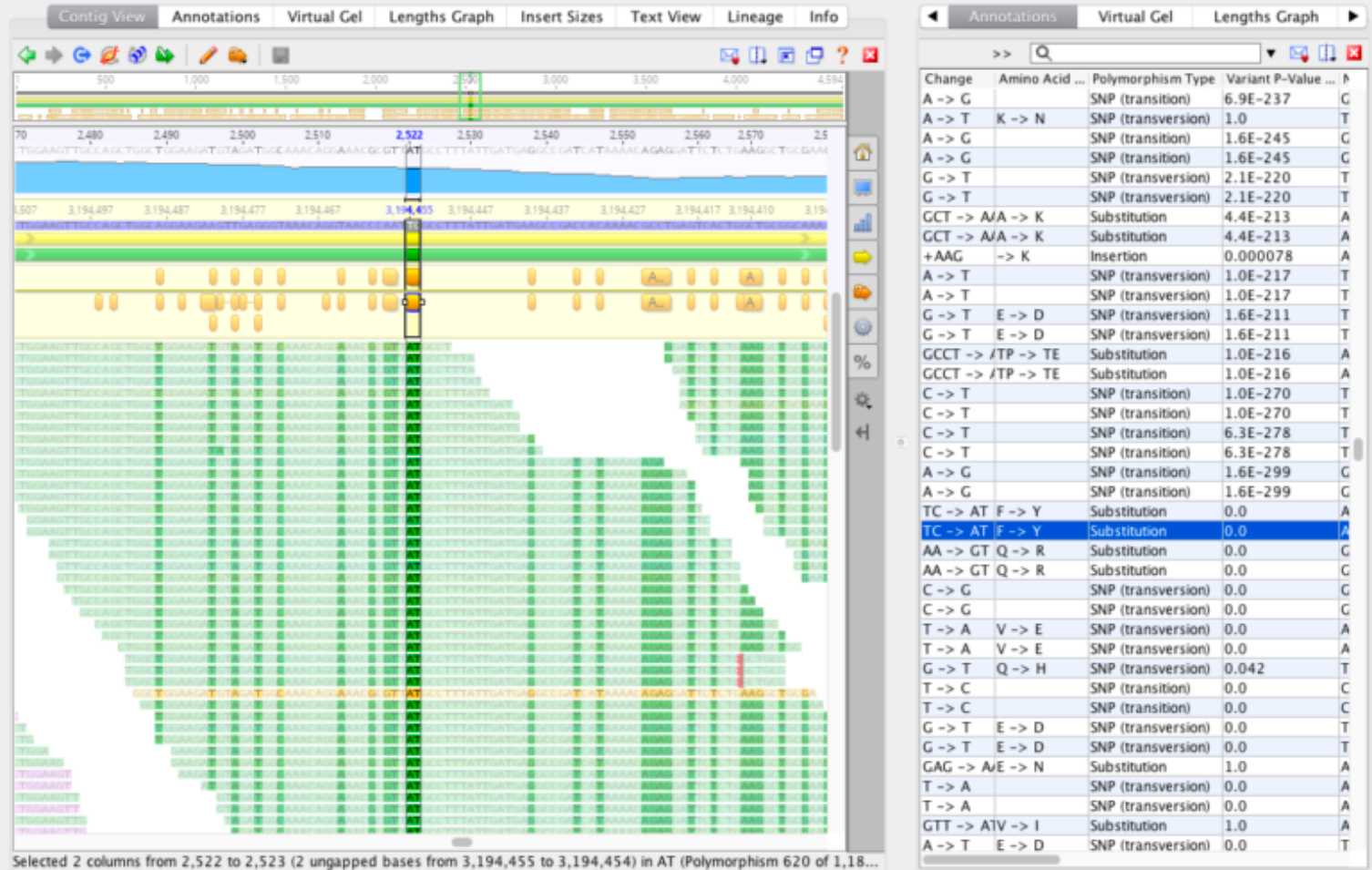Click the horizontal scrollbar under annotations table
Image resolution: width=1372 pixels, height=870 pixels.
[x=992, y=859]
